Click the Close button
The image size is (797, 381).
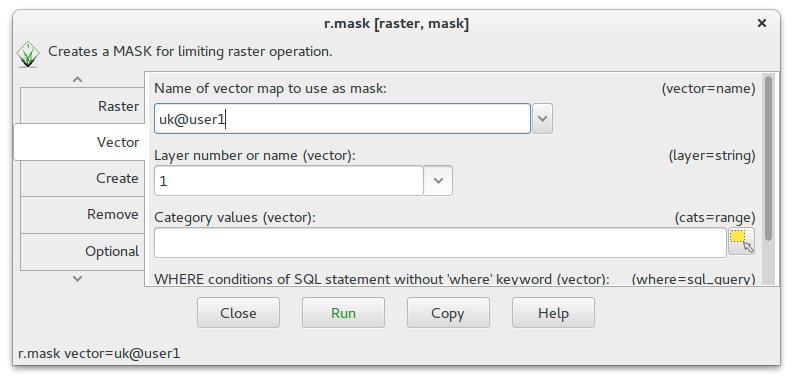(238, 313)
